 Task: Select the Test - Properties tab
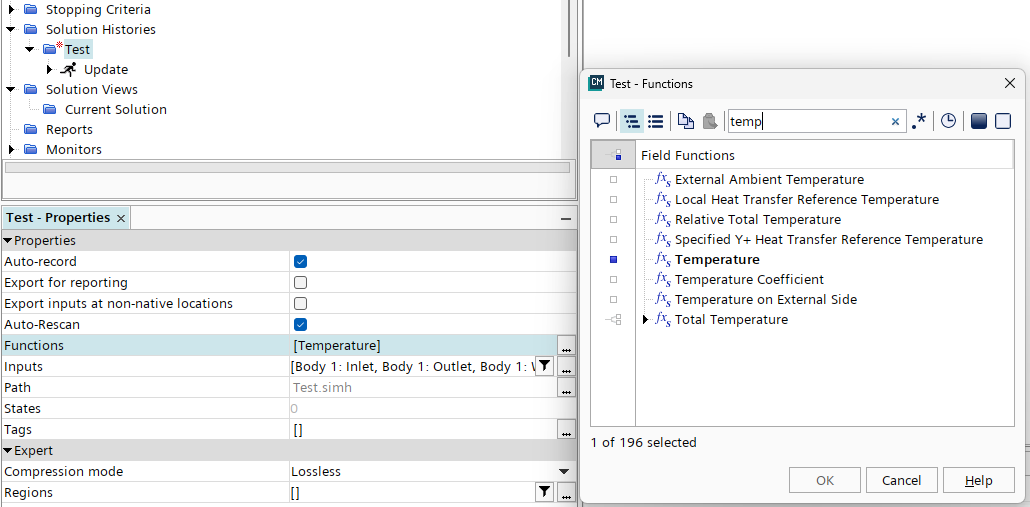click(58, 218)
